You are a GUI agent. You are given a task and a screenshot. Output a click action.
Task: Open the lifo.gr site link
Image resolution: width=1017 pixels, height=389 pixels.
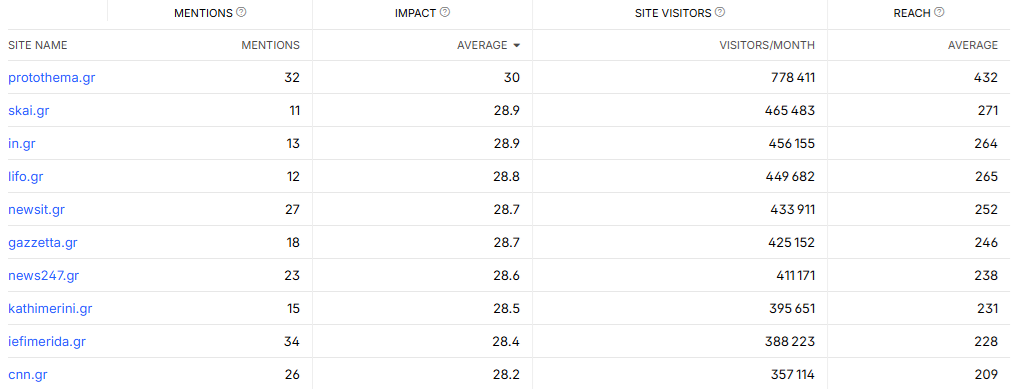[26, 177]
